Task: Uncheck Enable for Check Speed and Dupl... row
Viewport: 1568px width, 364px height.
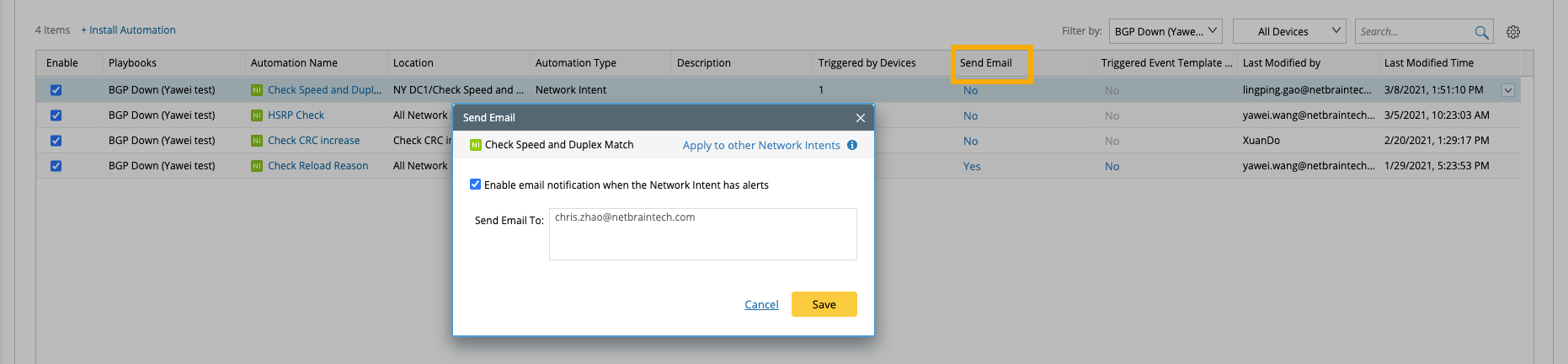Action: (x=56, y=90)
